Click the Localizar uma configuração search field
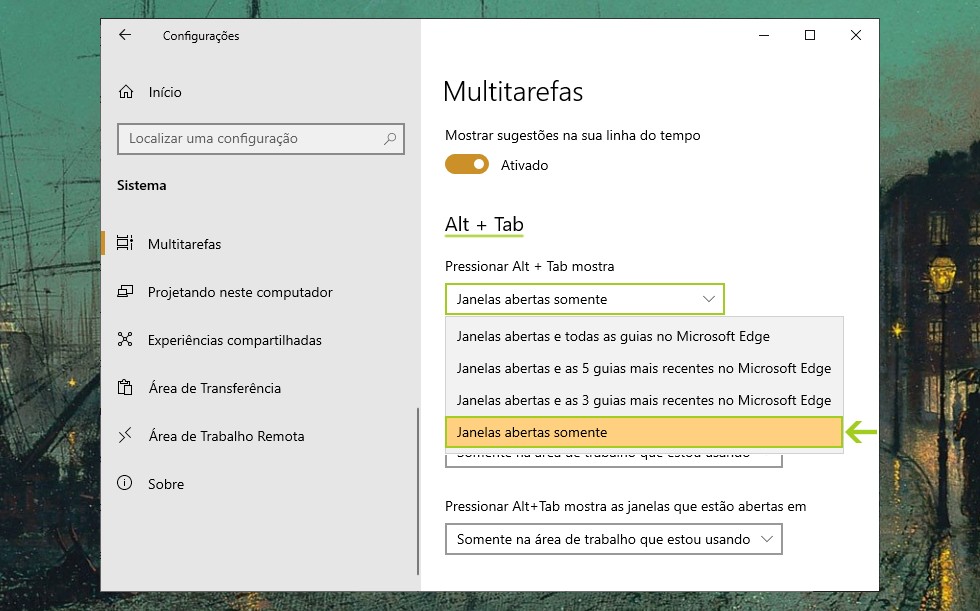This screenshot has width=980, height=611. 250,139
